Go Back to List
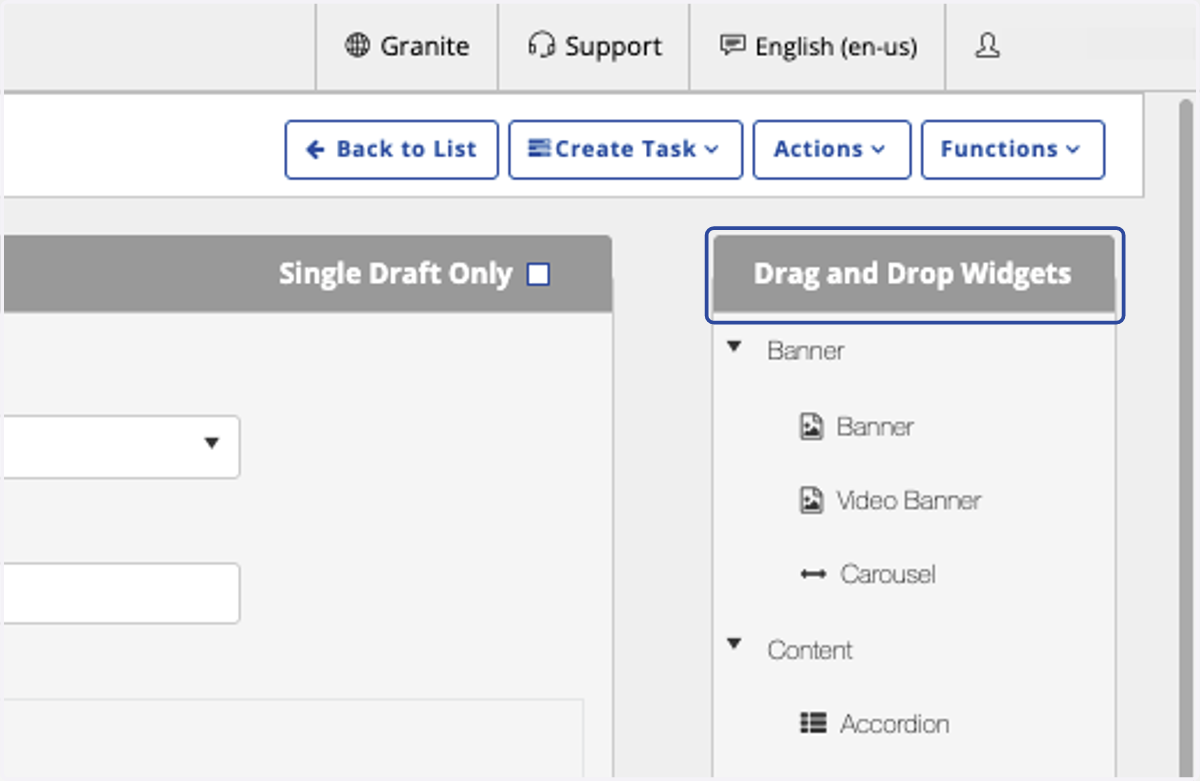This screenshot has height=781, width=1200. coord(392,150)
